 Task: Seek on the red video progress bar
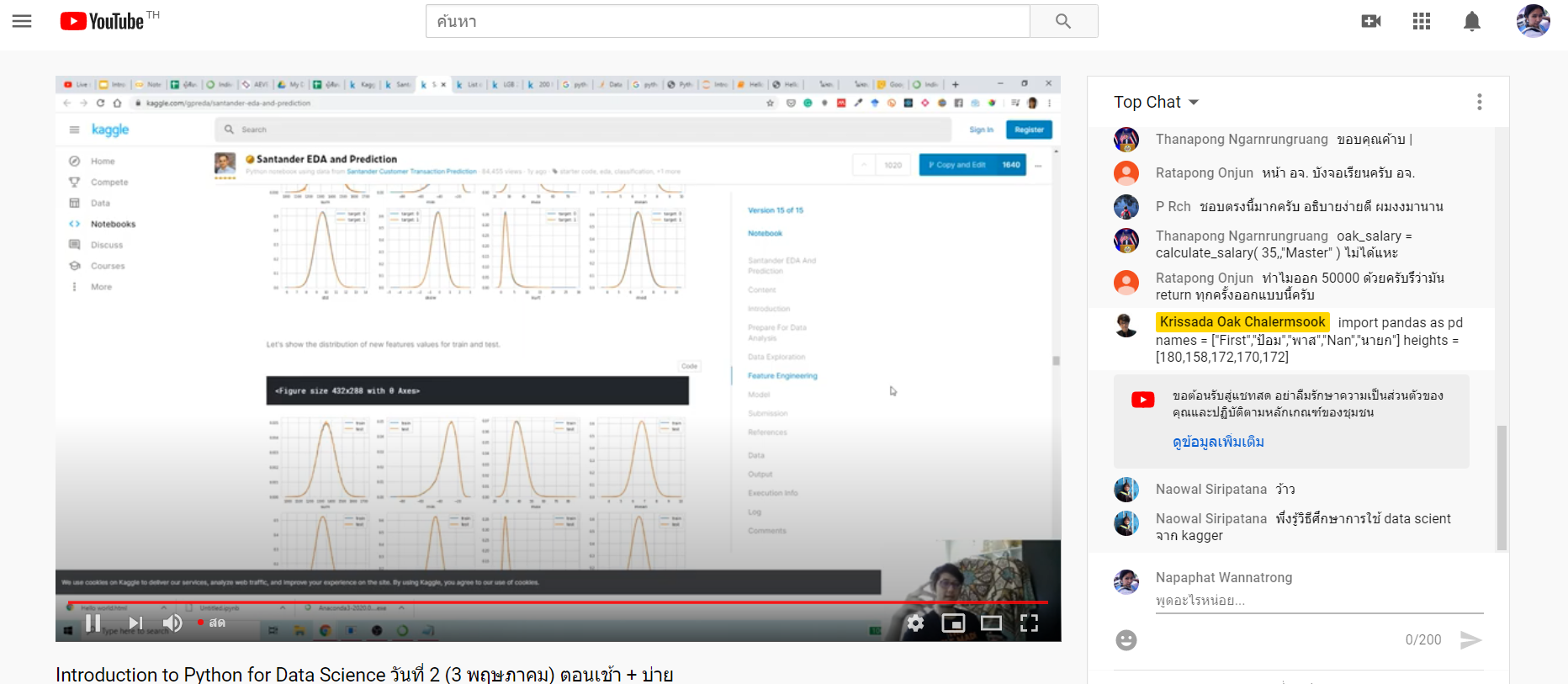coord(558,602)
